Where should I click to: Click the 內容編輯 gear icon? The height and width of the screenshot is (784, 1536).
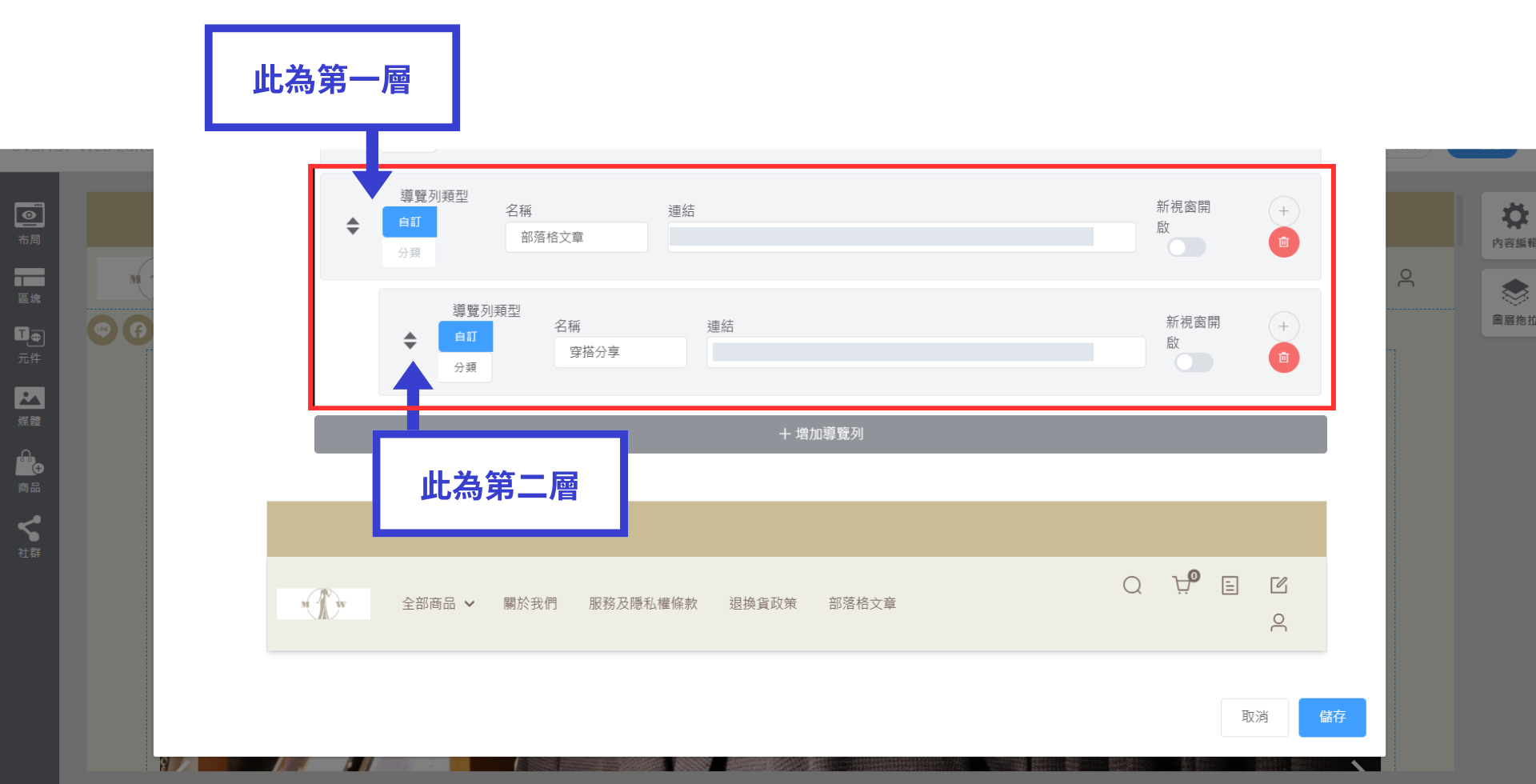tap(1514, 216)
